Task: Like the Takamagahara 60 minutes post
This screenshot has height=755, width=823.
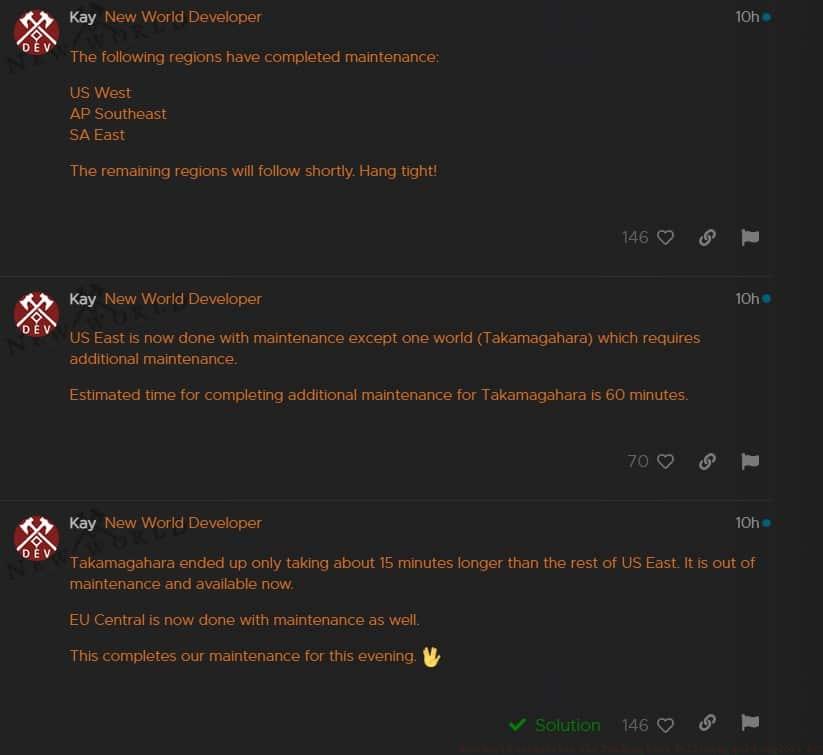Action: (x=665, y=462)
